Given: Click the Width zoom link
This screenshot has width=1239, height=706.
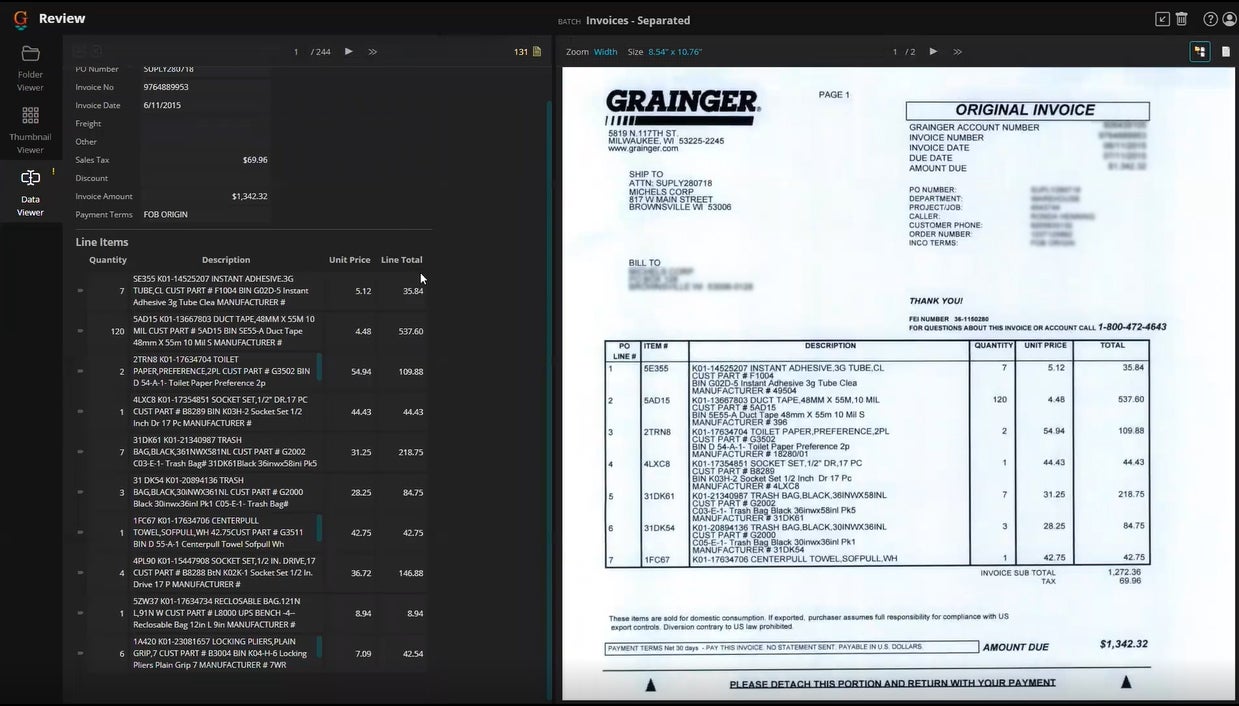Looking at the screenshot, I should pyautogui.click(x=606, y=51).
